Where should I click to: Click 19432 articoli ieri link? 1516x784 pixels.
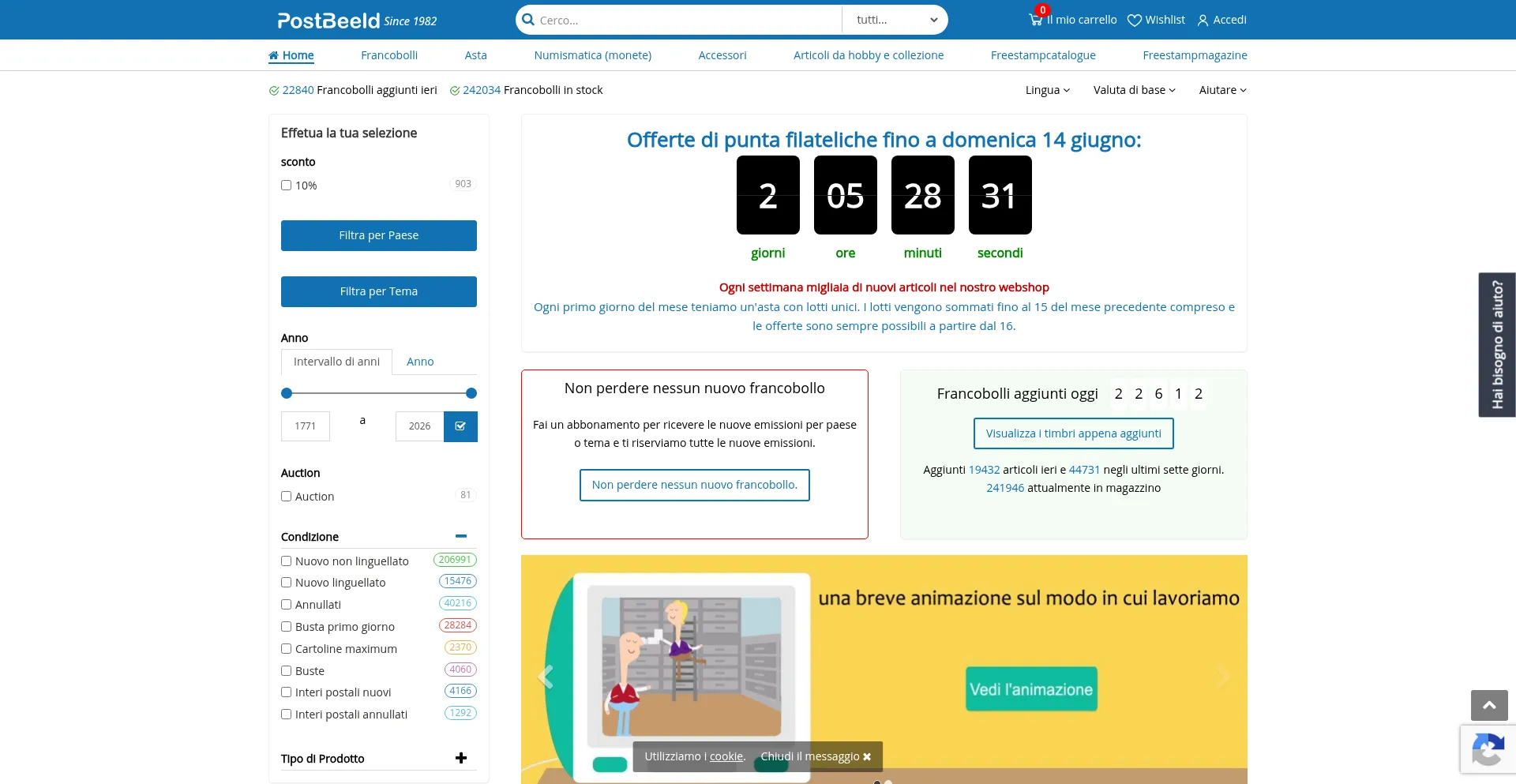tap(984, 470)
